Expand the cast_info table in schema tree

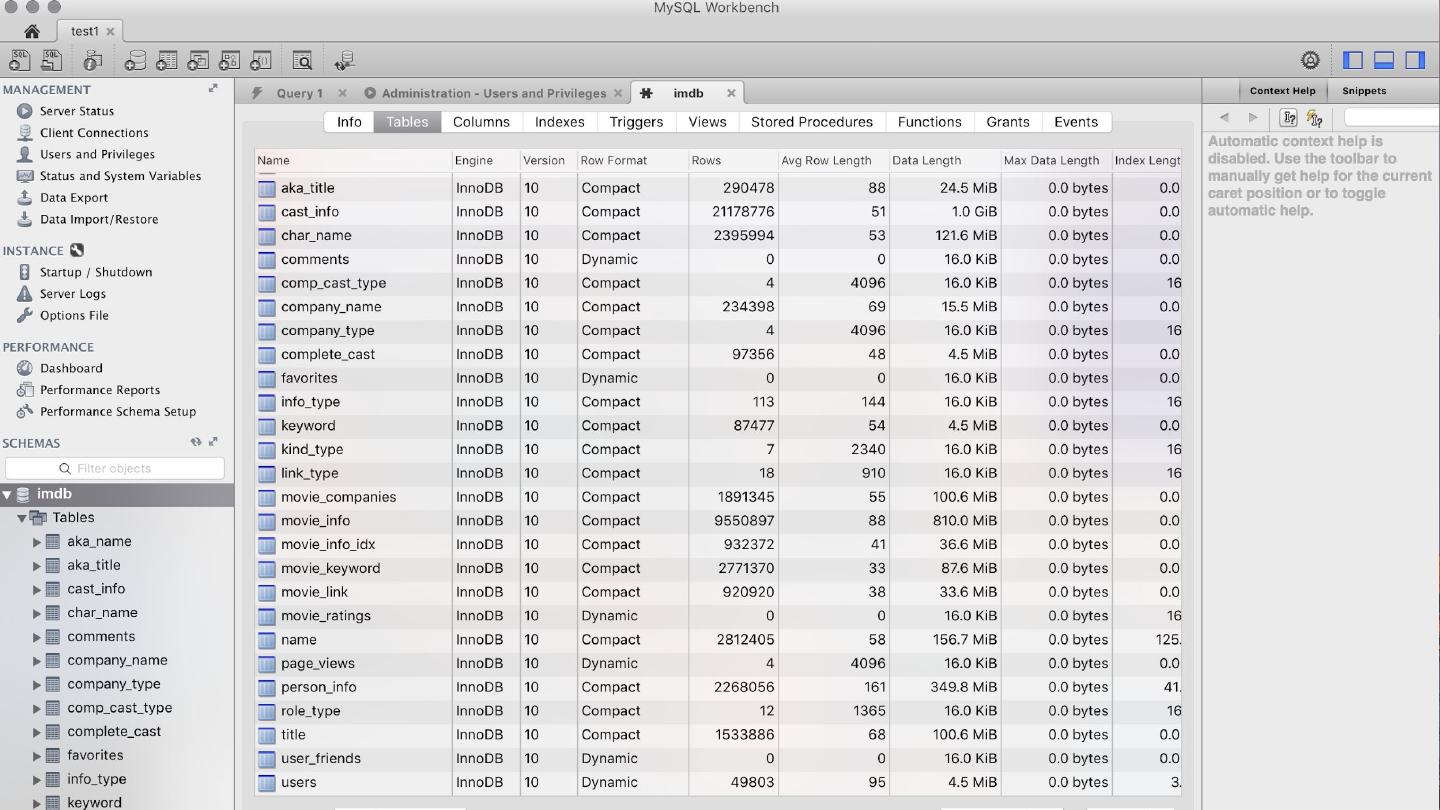coord(37,590)
